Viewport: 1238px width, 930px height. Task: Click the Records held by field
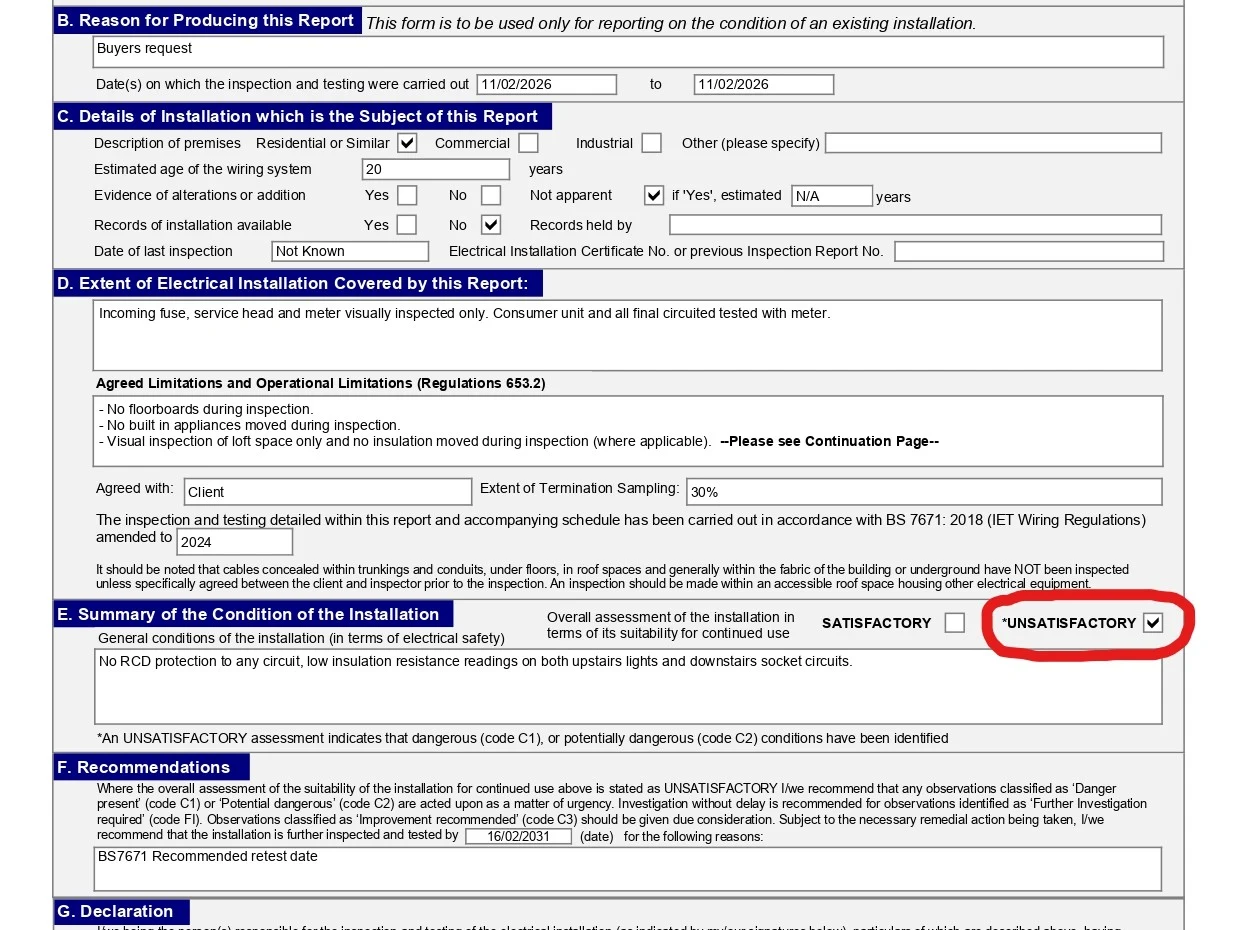[x=915, y=225]
